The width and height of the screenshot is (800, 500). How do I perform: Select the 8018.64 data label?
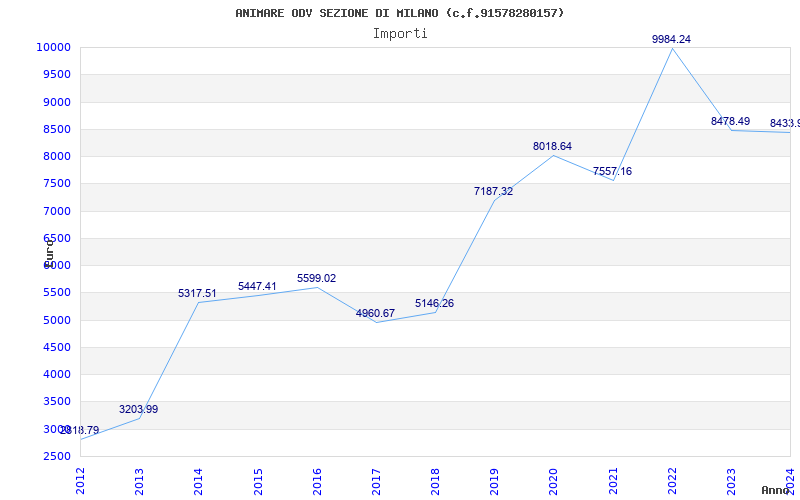point(553,146)
